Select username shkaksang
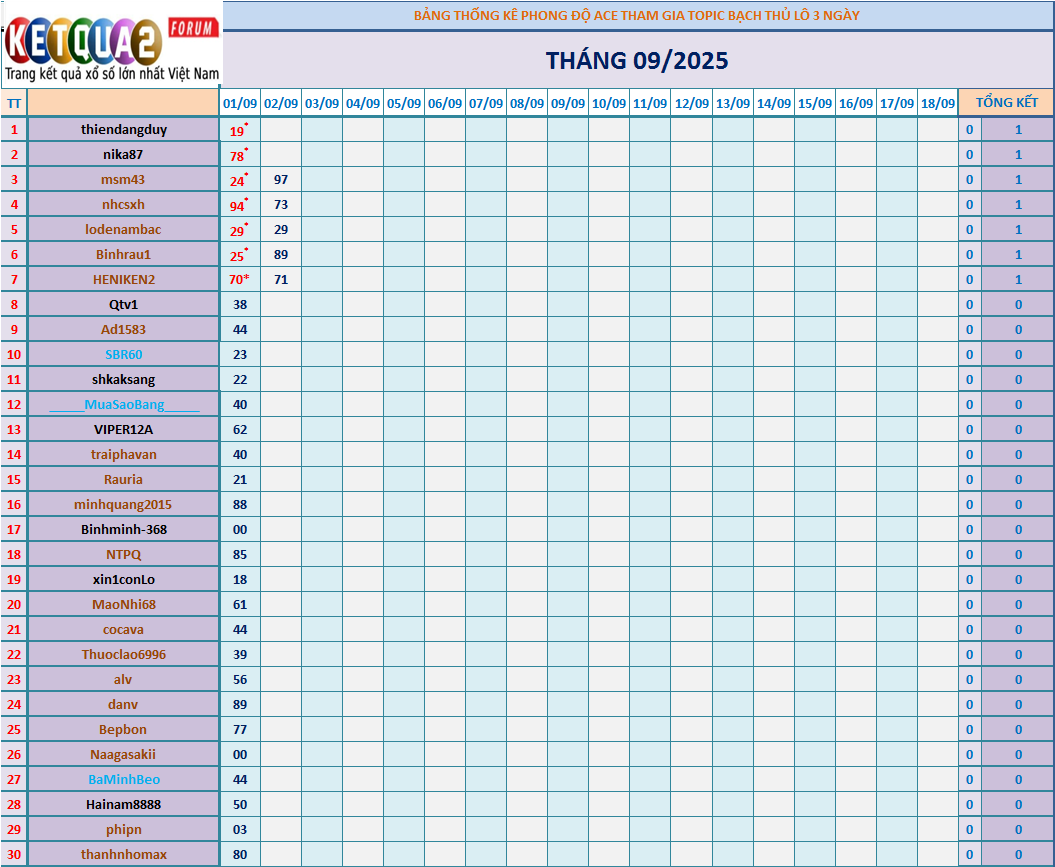 [123, 379]
